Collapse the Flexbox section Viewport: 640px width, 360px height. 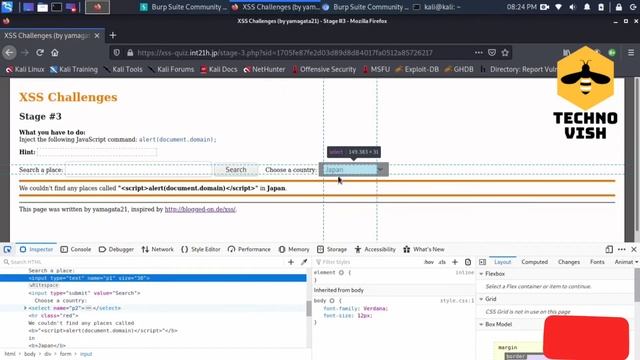coord(481,274)
